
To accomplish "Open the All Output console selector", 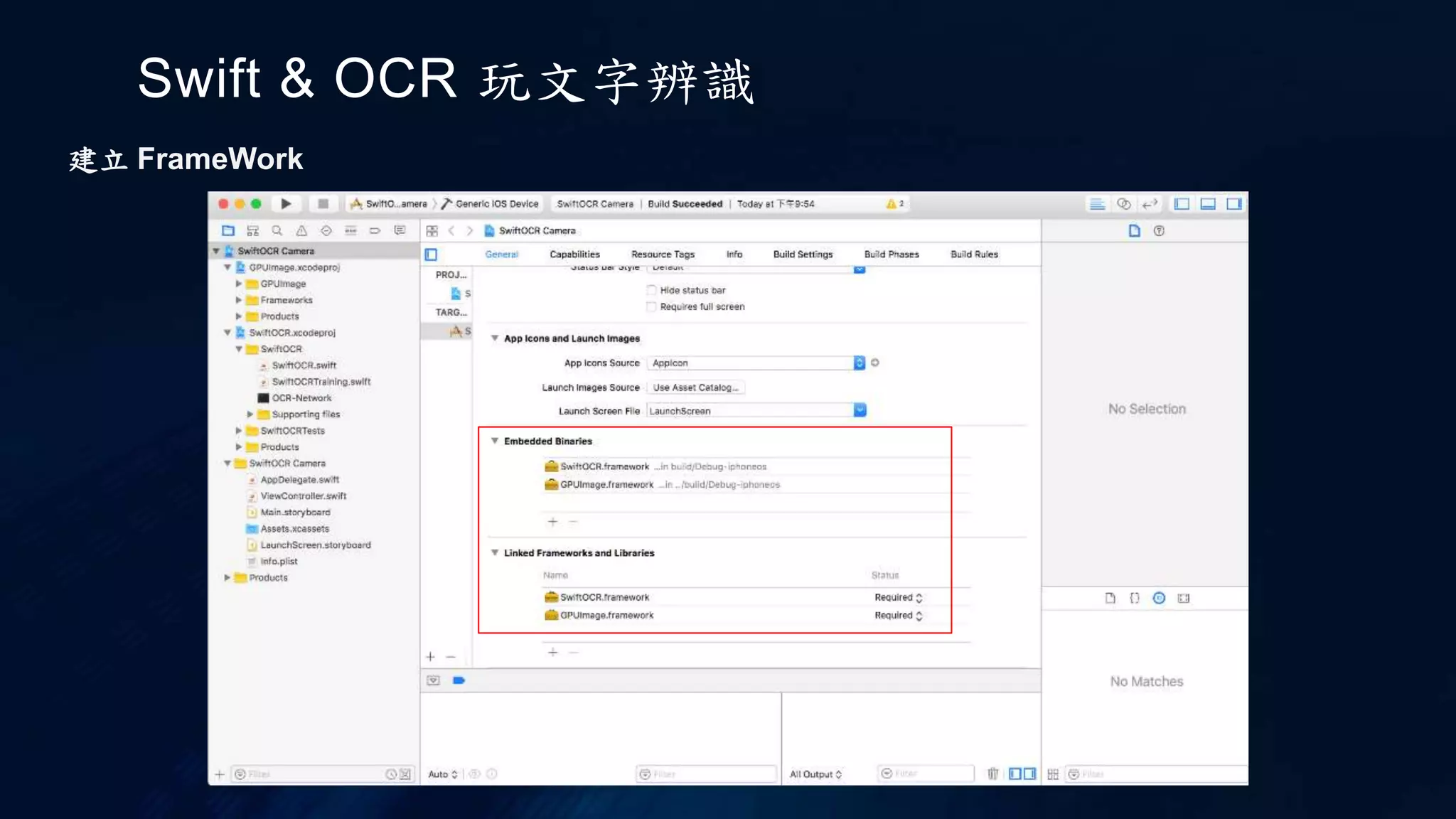I will (815, 774).
